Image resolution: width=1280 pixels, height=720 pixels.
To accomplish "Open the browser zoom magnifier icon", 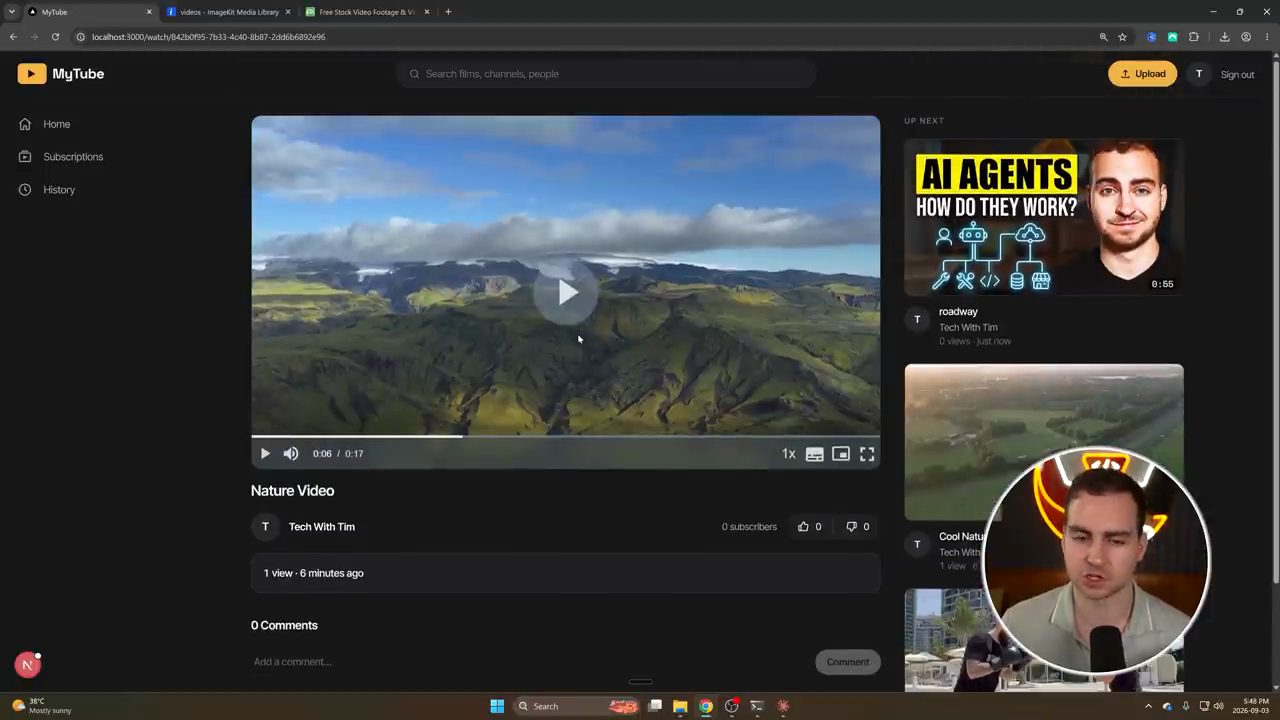I will [1104, 37].
